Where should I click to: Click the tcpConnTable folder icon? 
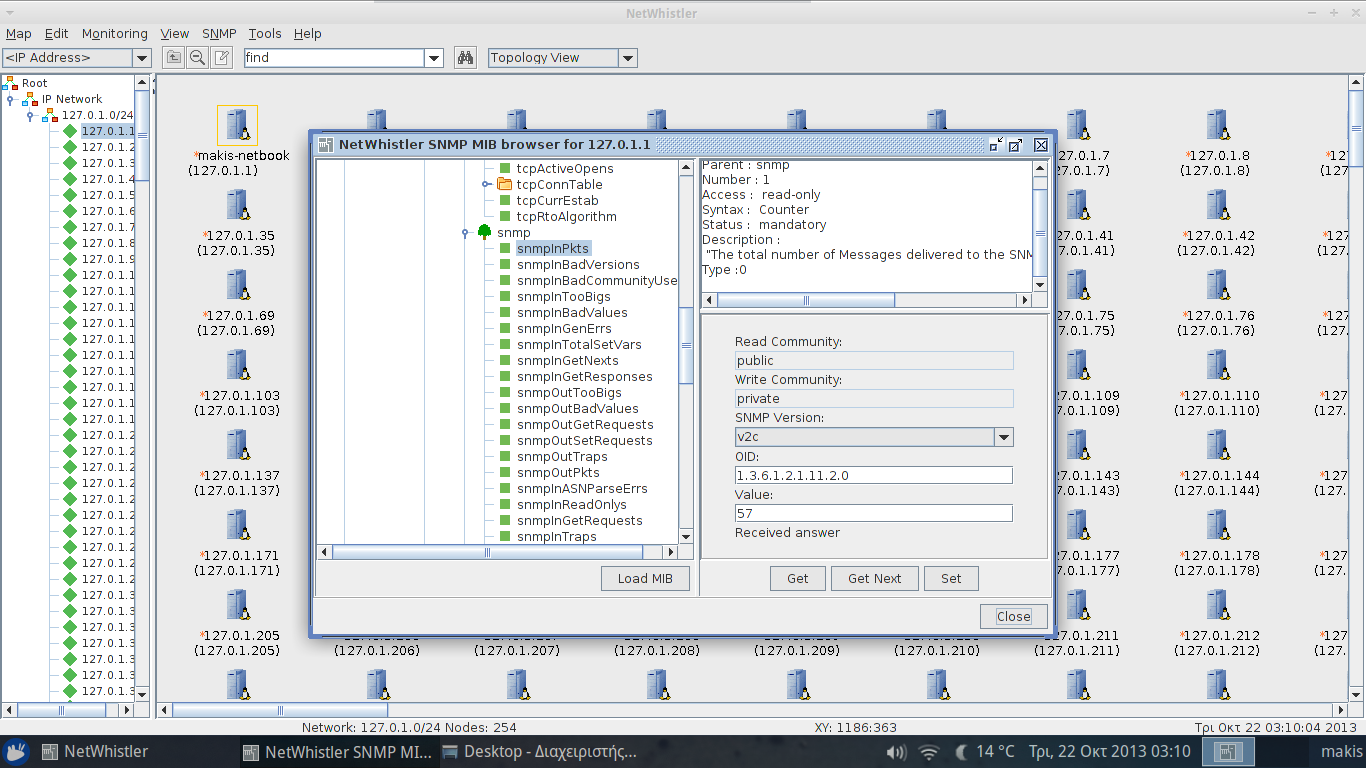[x=504, y=184]
